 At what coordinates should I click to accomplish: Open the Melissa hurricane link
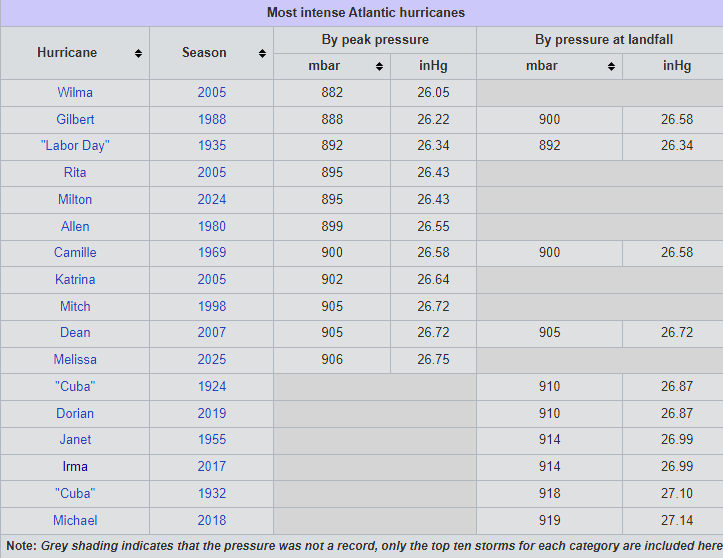tap(75, 359)
